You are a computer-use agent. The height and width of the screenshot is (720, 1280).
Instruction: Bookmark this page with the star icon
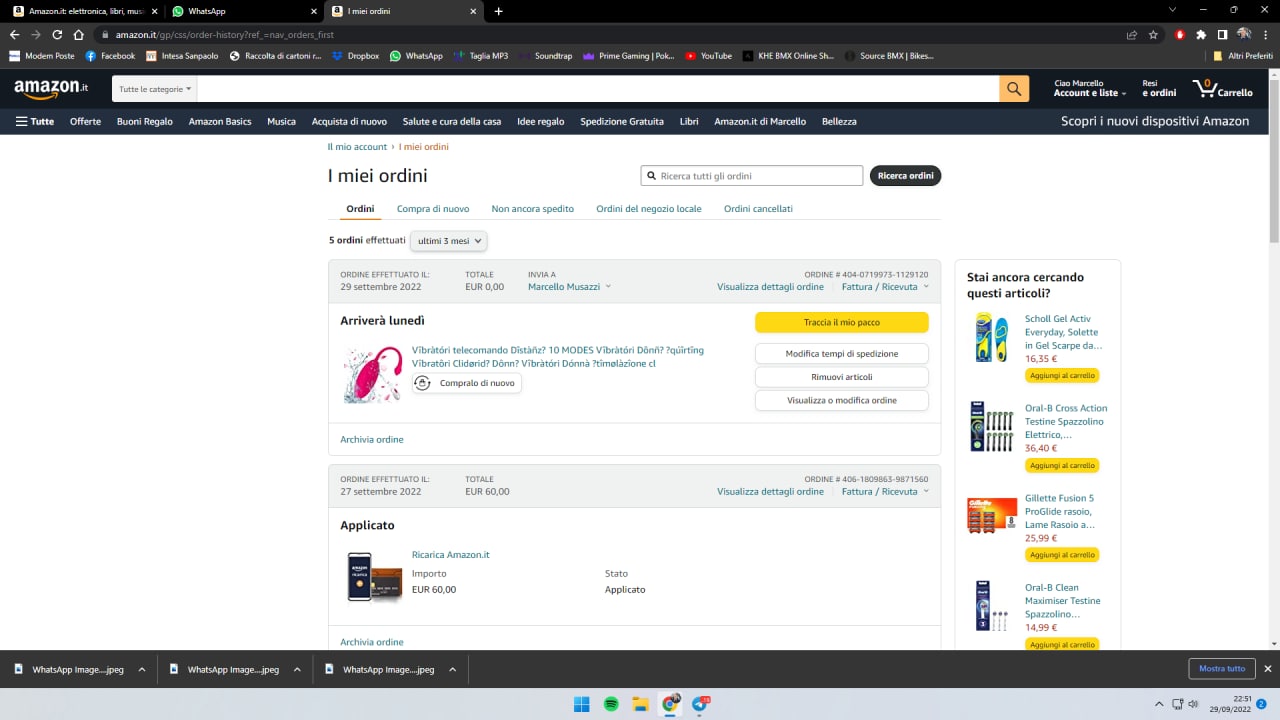tap(1153, 34)
